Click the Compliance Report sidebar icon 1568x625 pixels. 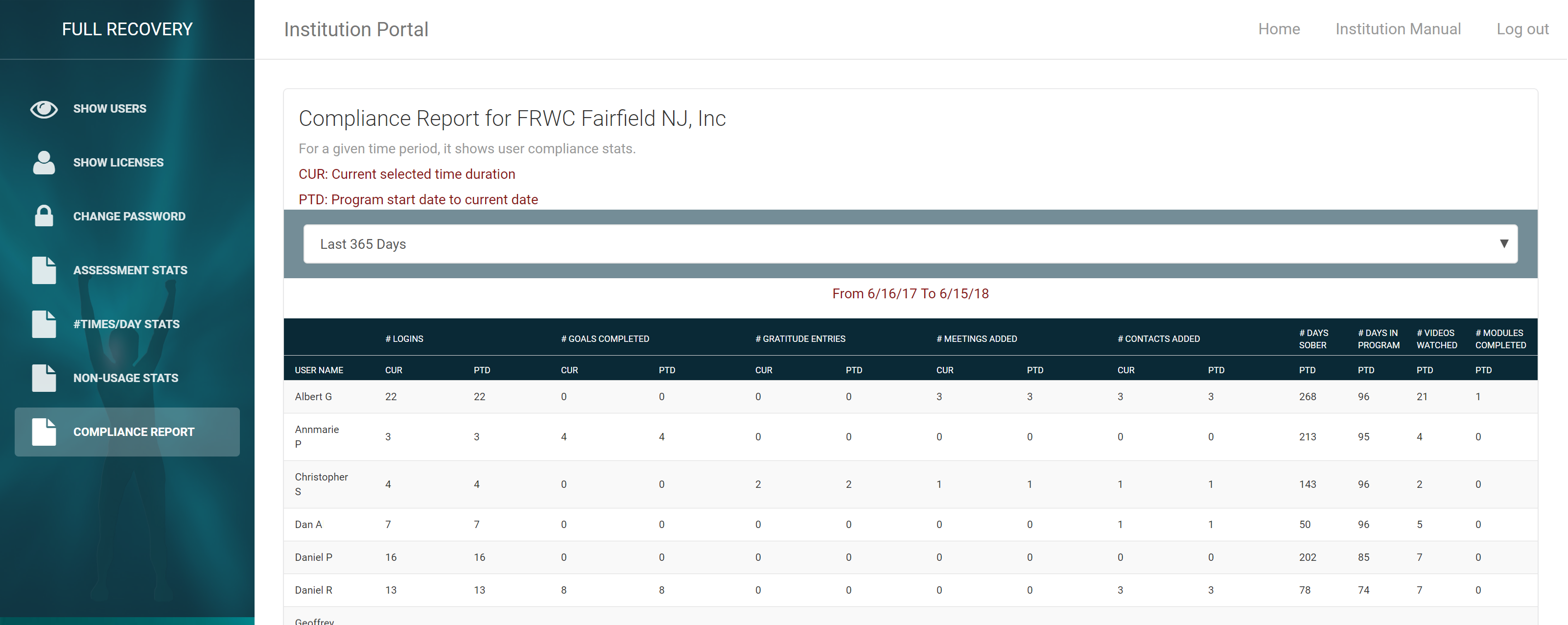[44, 431]
